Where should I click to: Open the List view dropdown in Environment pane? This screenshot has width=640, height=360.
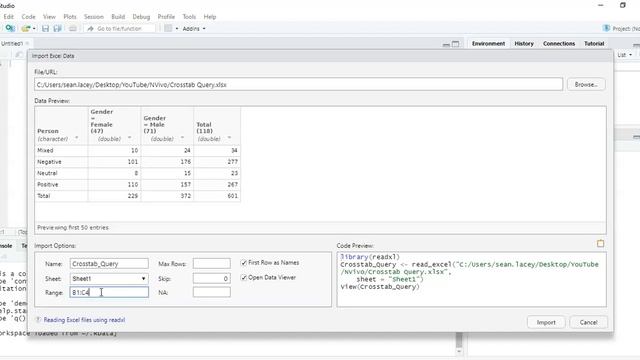click(624, 55)
